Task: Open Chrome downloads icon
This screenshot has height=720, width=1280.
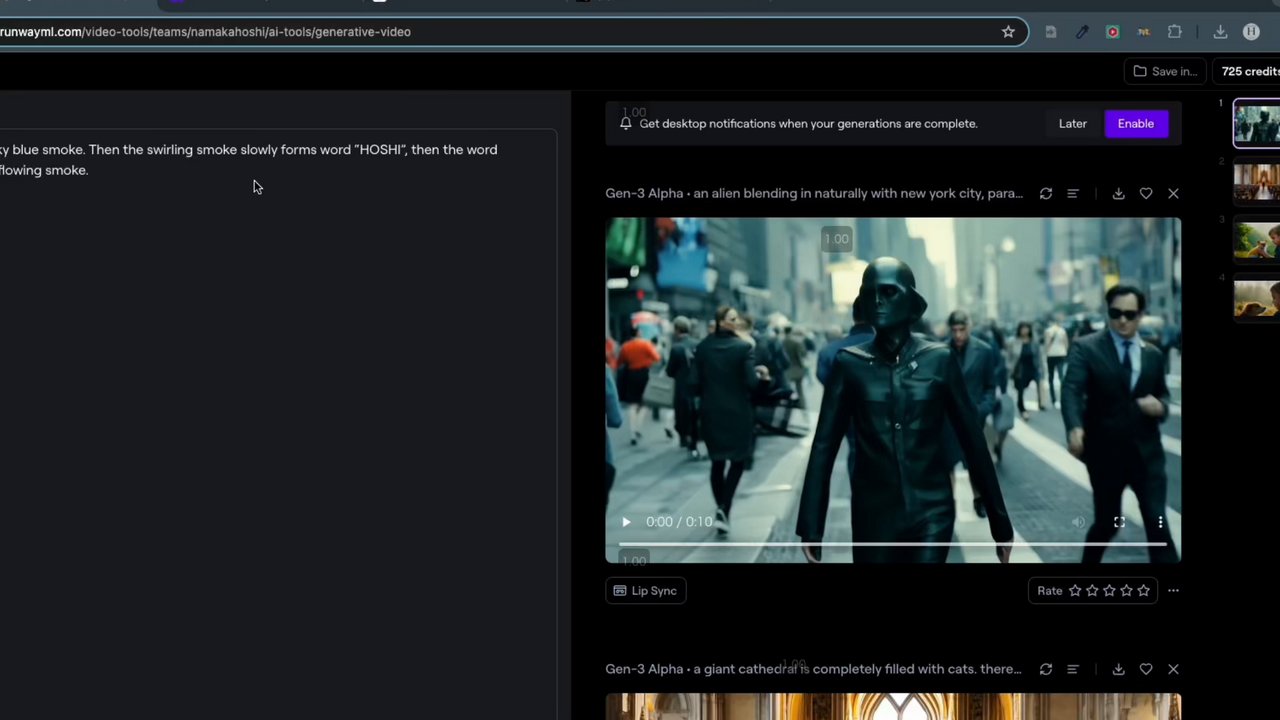Action: (x=1220, y=32)
